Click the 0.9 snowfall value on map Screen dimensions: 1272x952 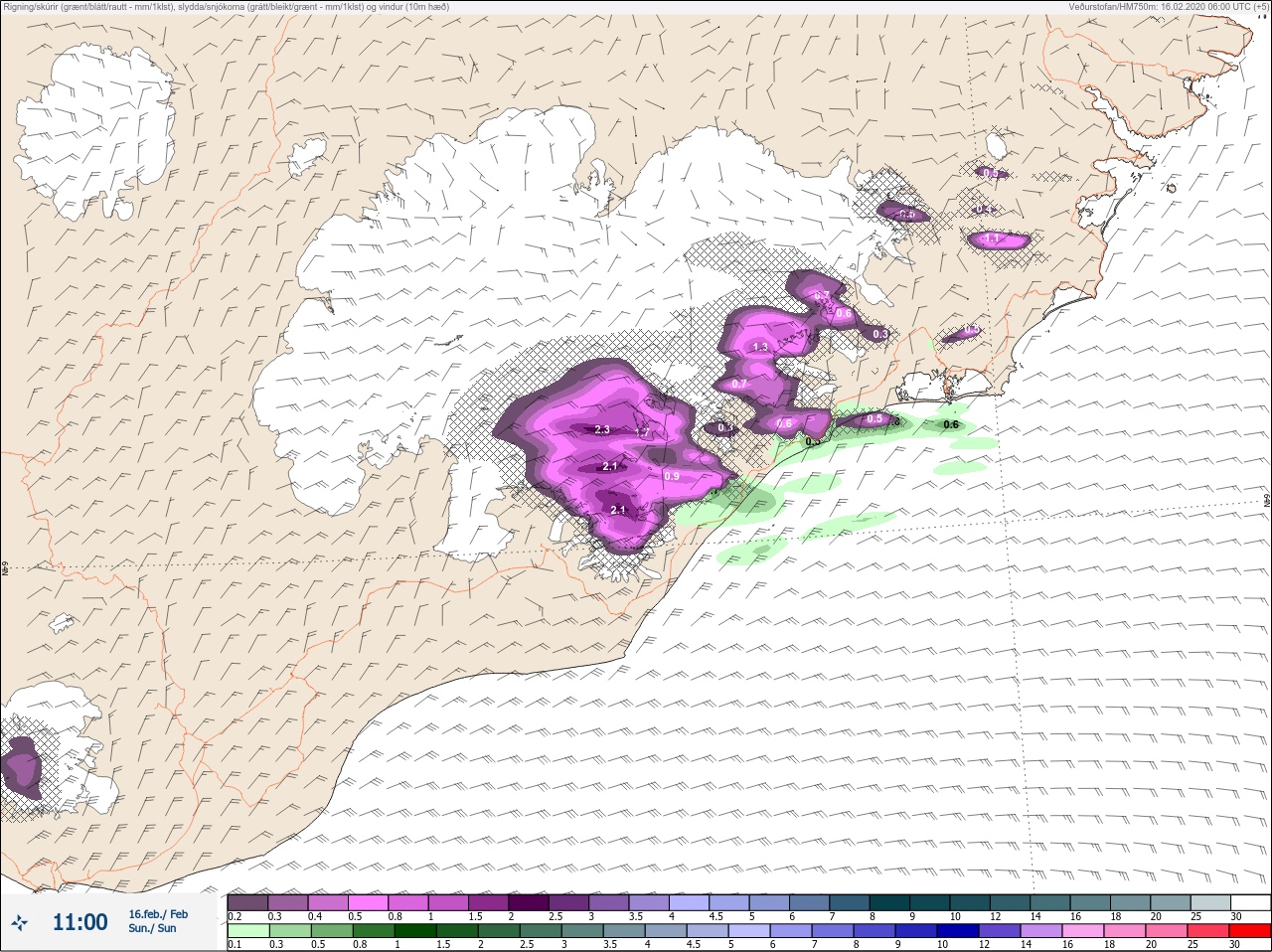672,476
